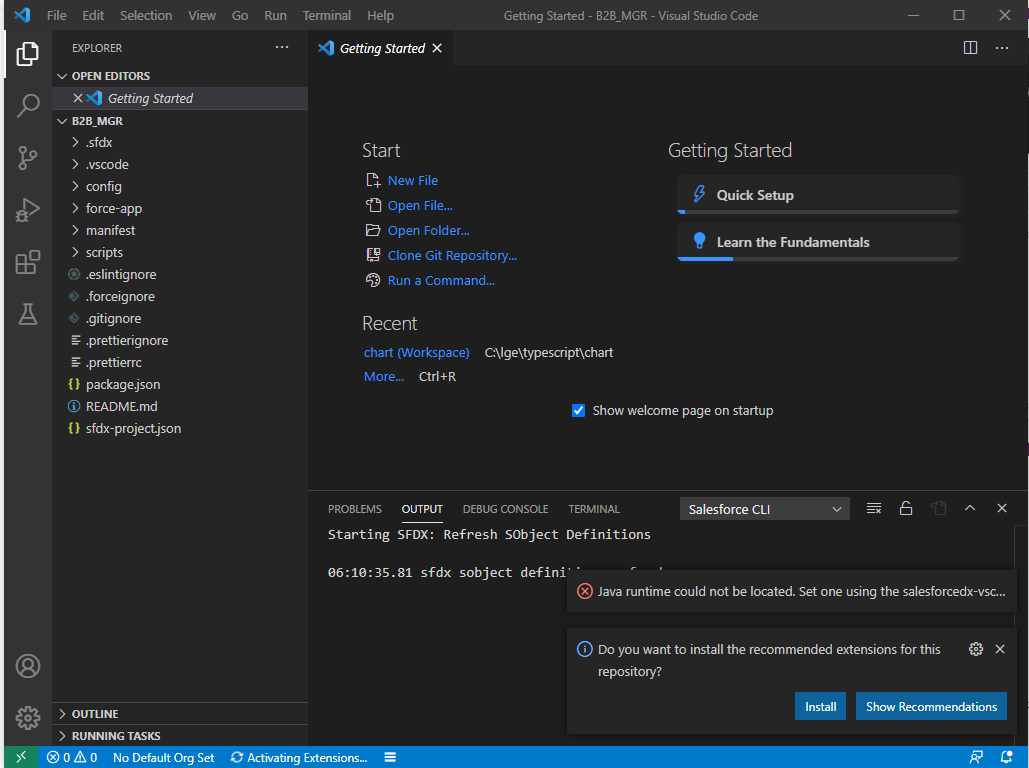Close the bottom panel

tap(1001, 509)
